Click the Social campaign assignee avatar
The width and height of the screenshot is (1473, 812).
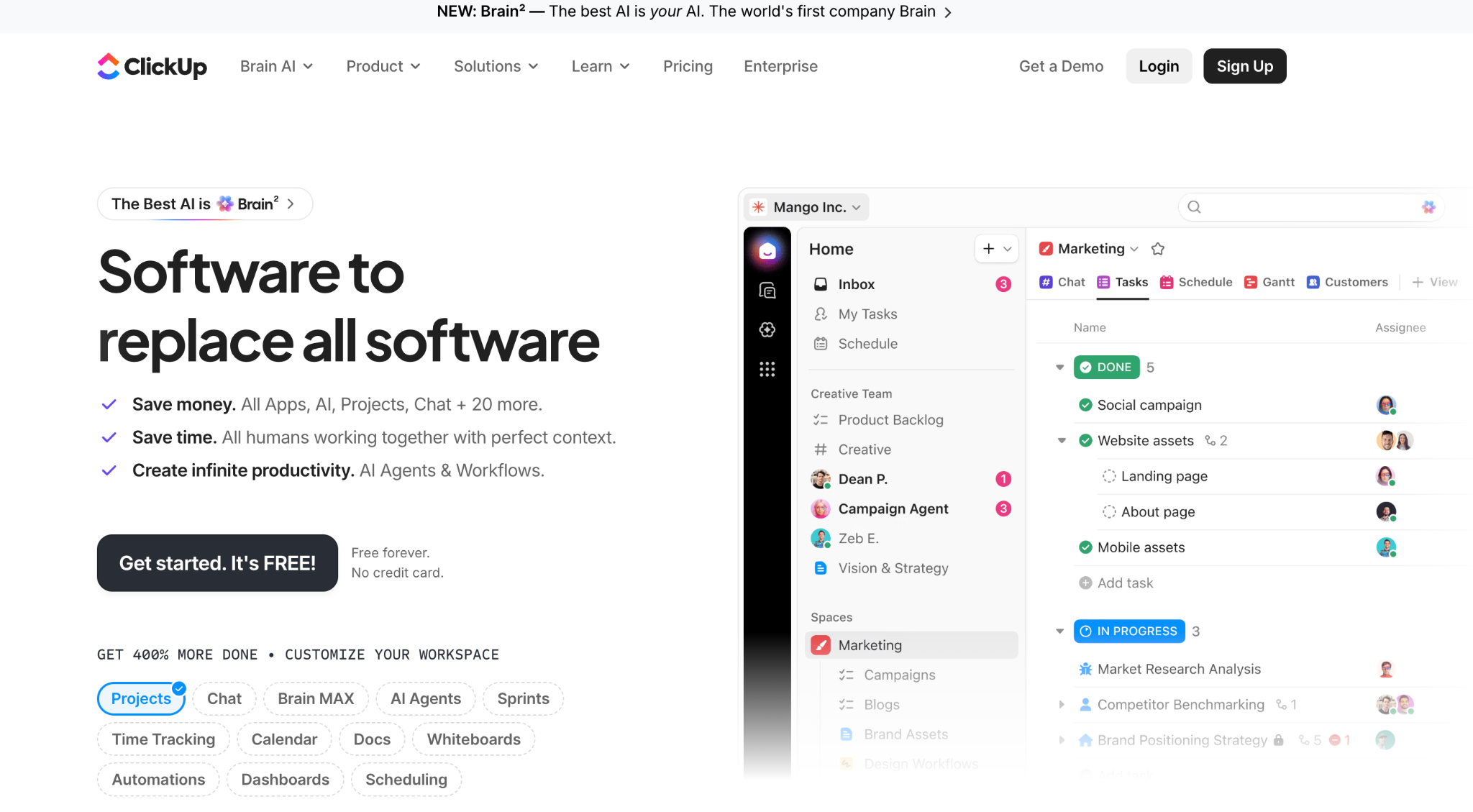point(1386,405)
